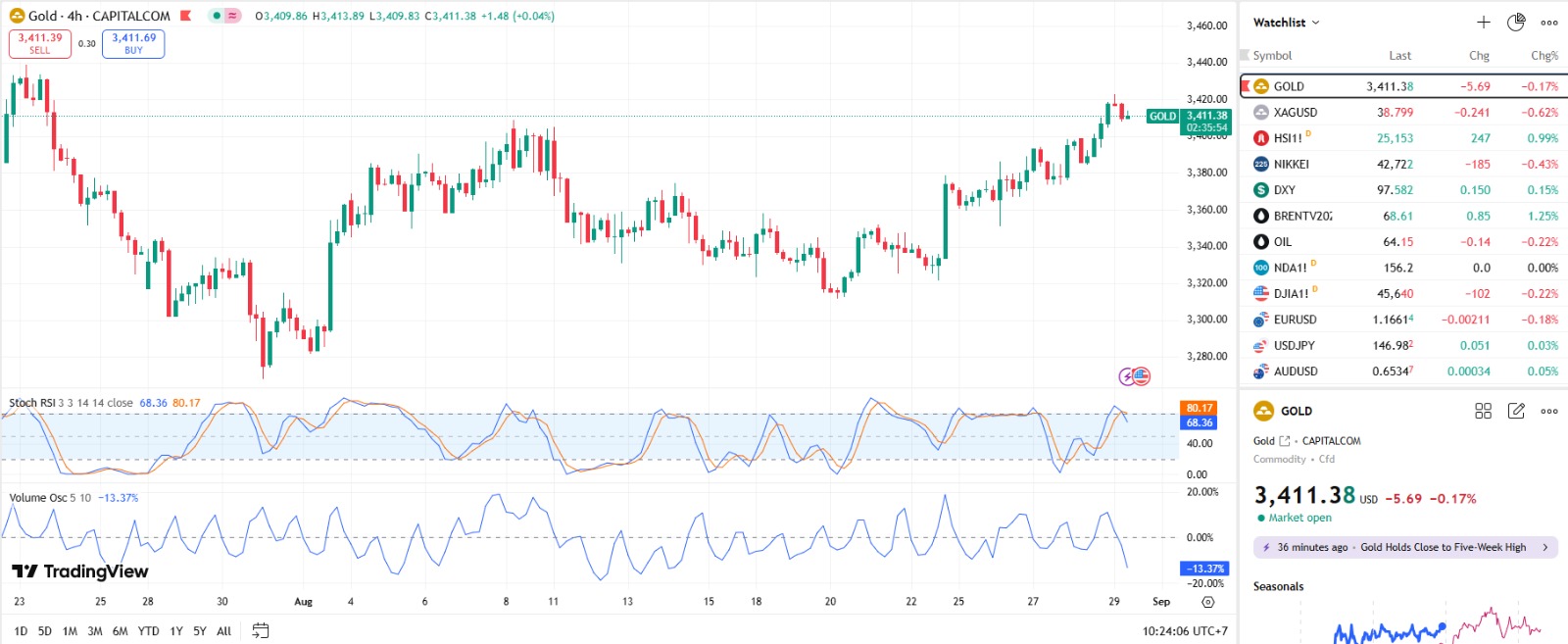
Task: Open chart settings gear at the time axis
Action: coord(1207,602)
